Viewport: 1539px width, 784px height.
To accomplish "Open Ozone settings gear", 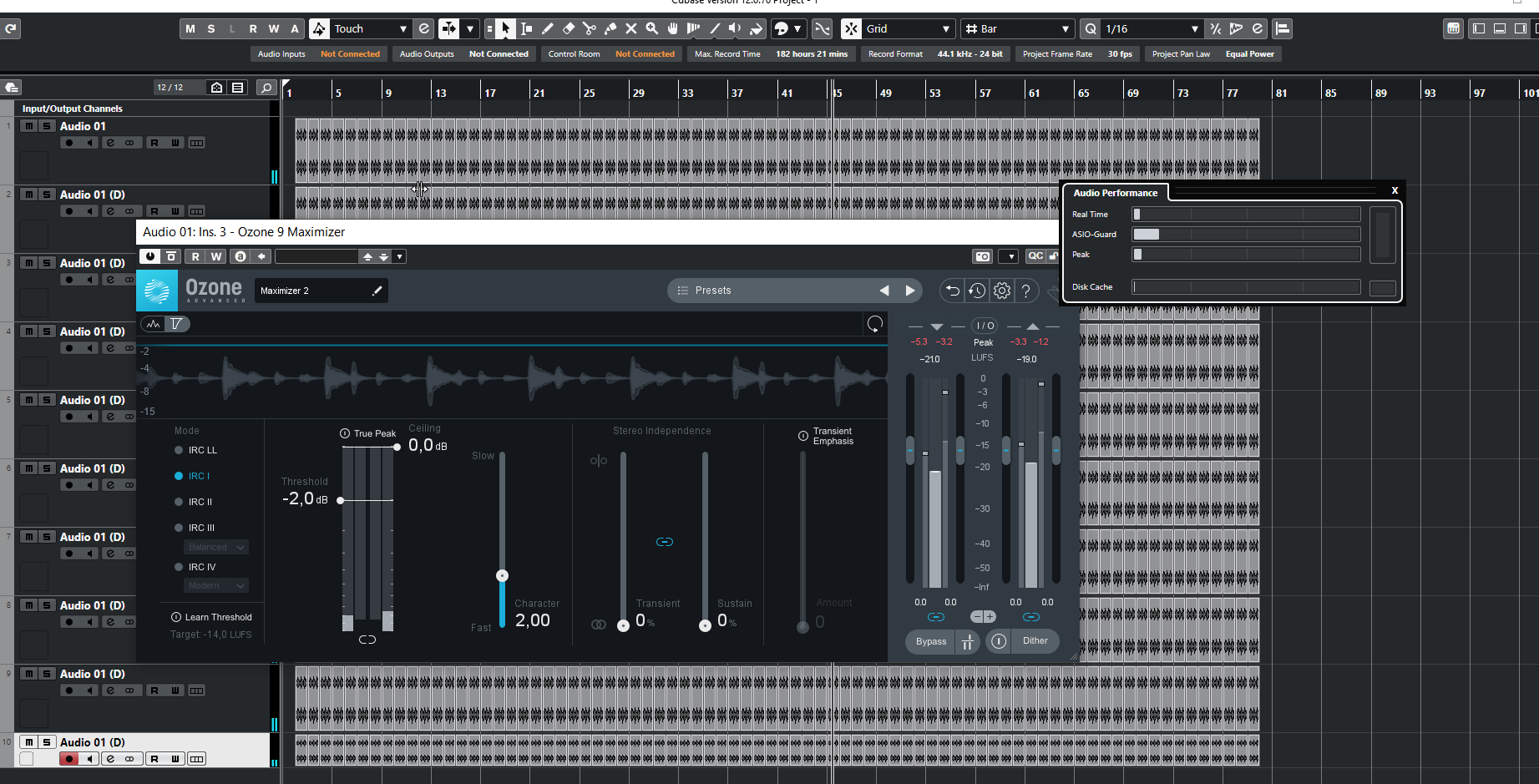I will [1002, 291].
